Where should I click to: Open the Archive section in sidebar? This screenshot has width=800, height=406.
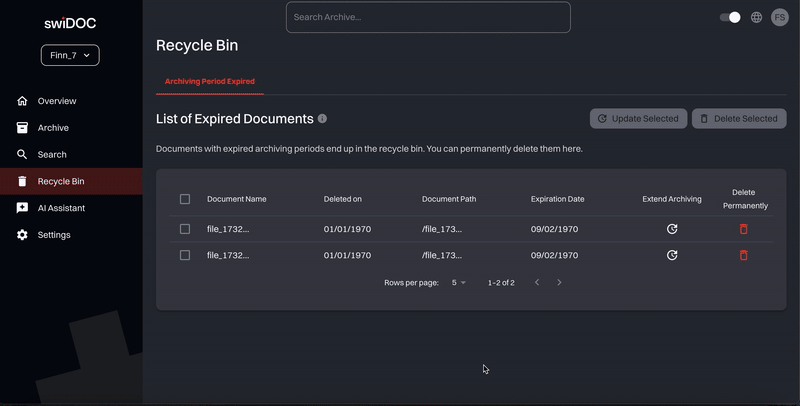point(53,128)
